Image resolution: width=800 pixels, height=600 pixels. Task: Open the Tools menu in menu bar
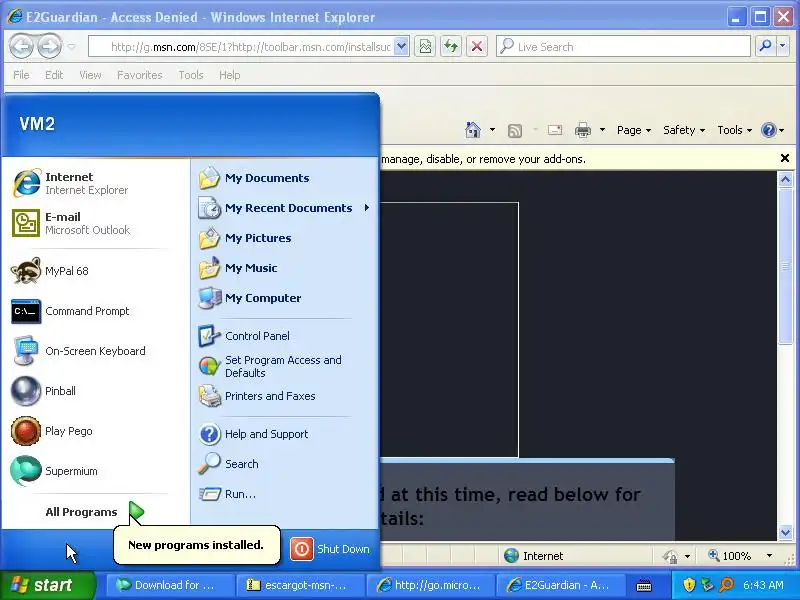(x=191, y=75)
